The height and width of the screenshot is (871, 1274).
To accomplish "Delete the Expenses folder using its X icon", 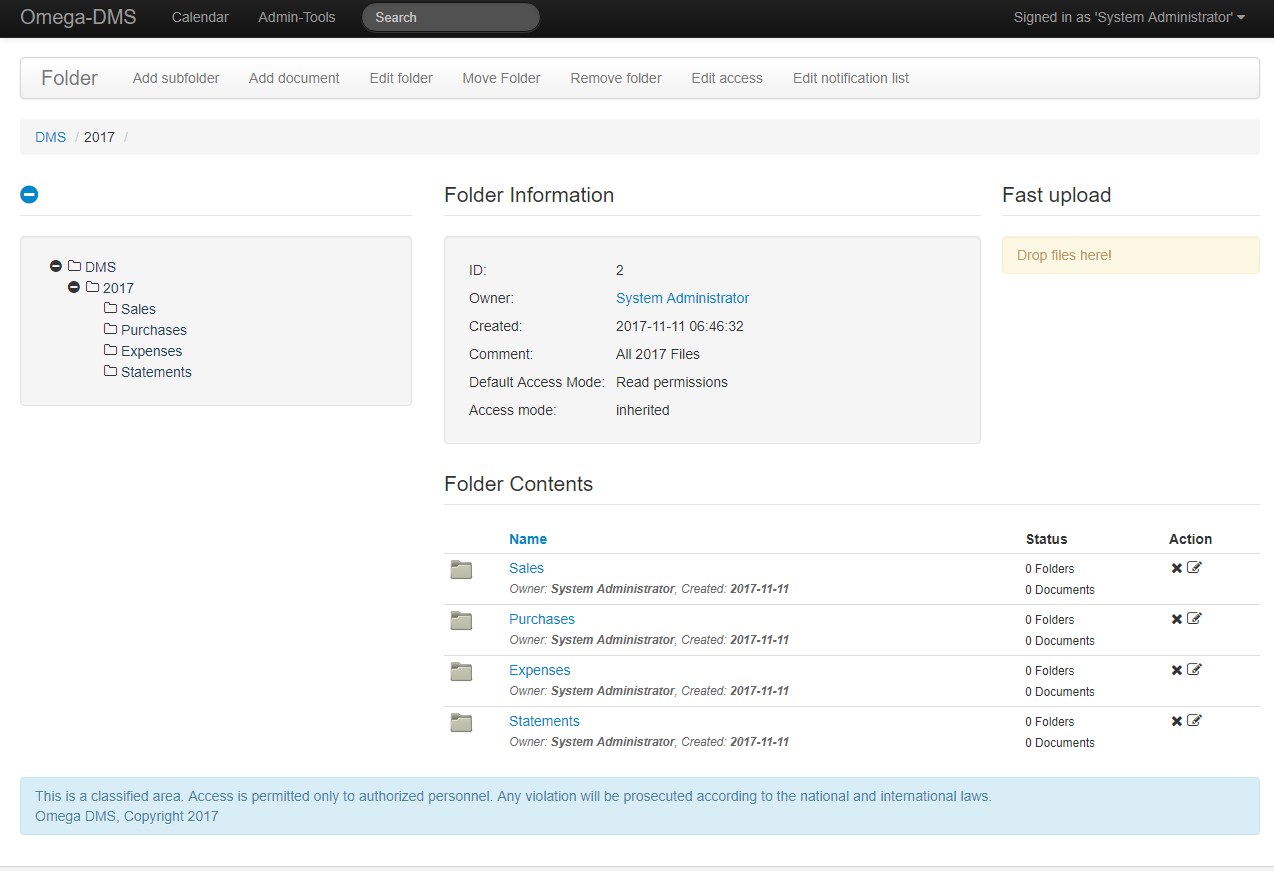I will pyautogui.click(x=1177, y=670).
